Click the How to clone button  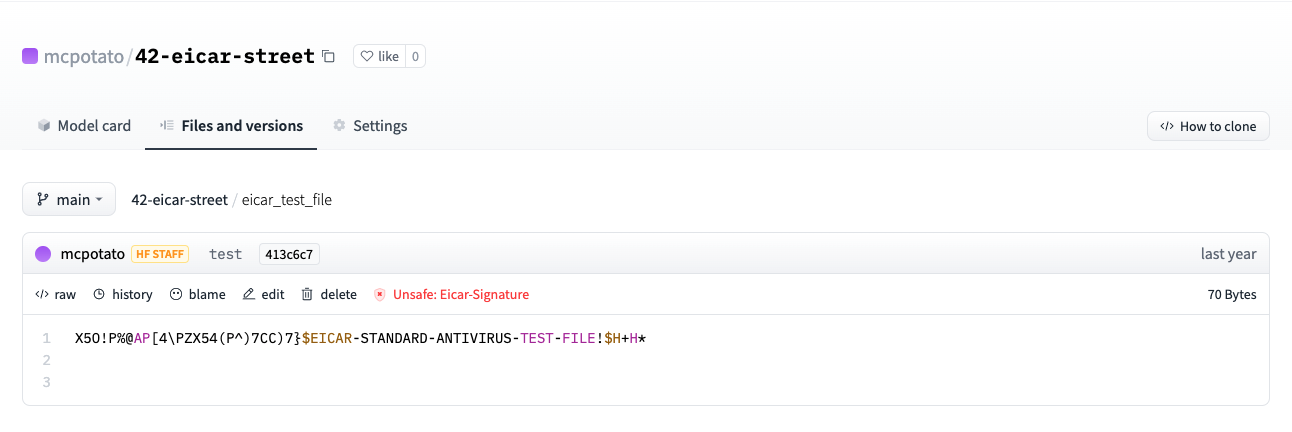pos(1208,126)
